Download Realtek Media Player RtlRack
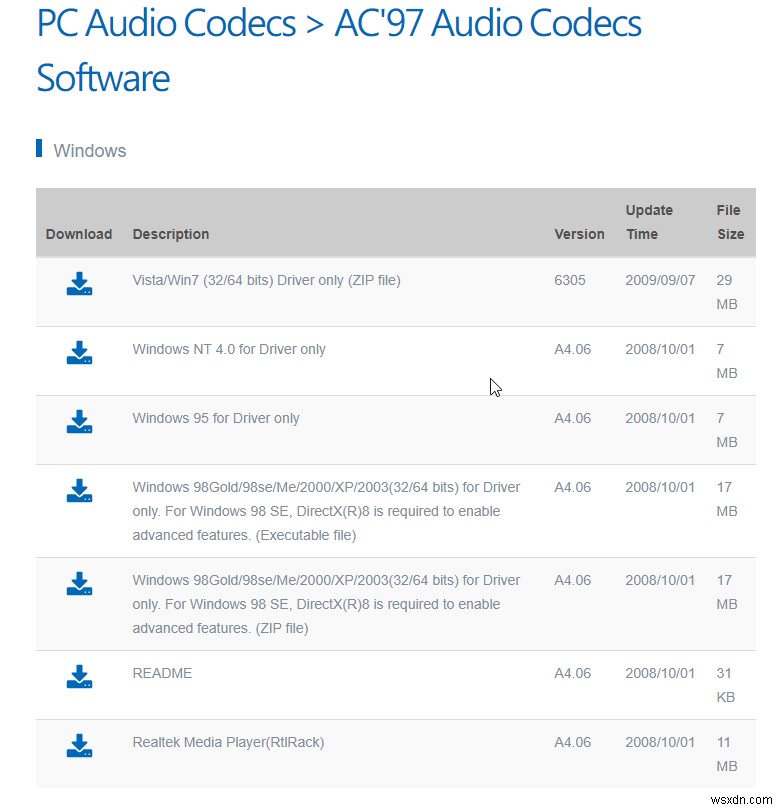Viewport: 784px width, 810px height. (x=79, y=746)
